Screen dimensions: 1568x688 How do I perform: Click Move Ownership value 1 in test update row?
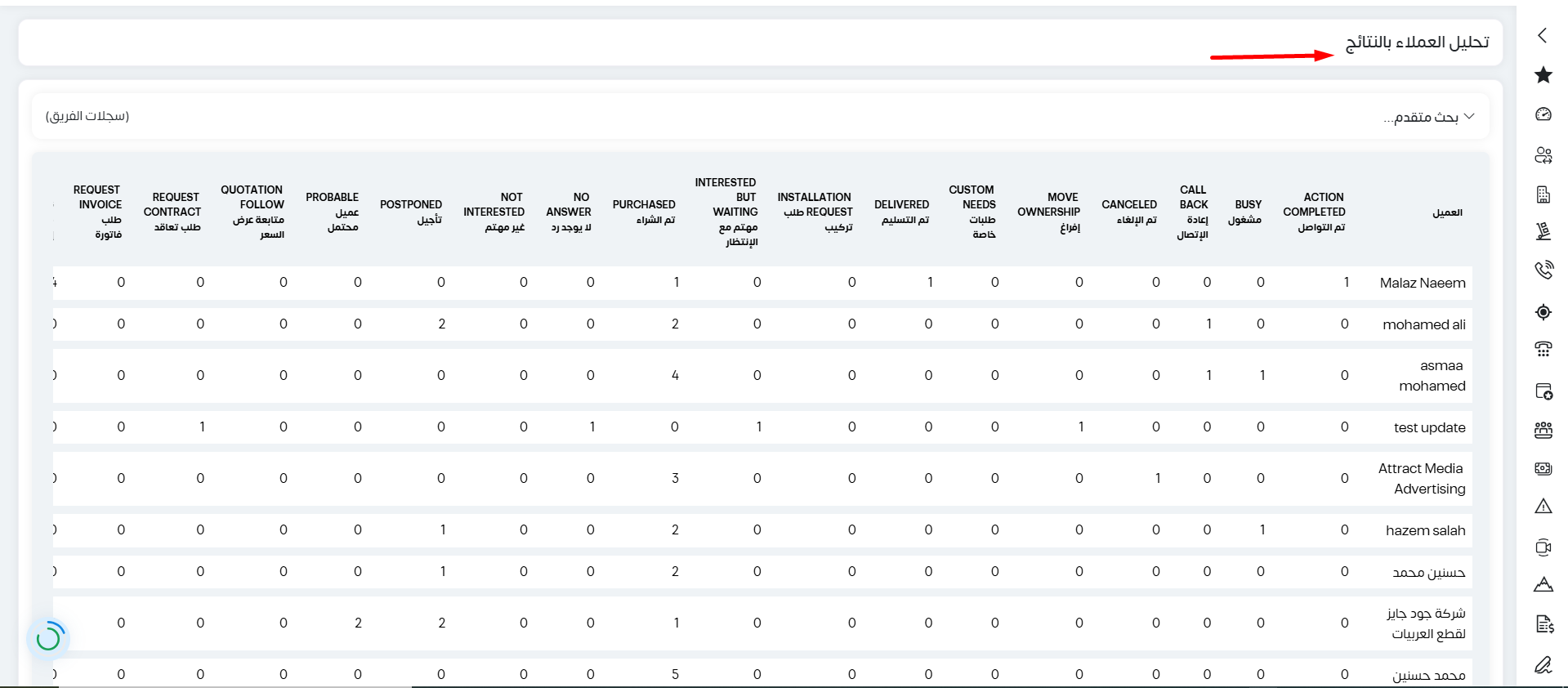1081,427
